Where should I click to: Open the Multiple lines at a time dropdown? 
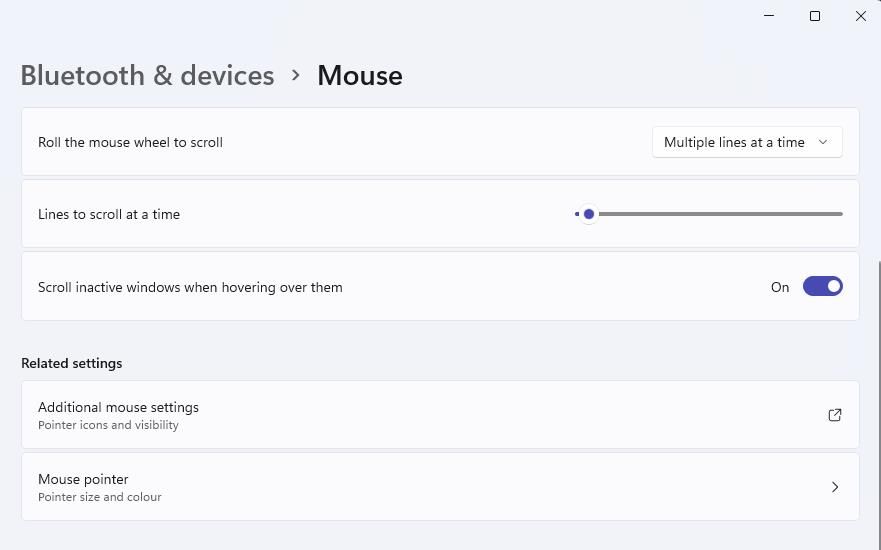[x=747, y=142]
